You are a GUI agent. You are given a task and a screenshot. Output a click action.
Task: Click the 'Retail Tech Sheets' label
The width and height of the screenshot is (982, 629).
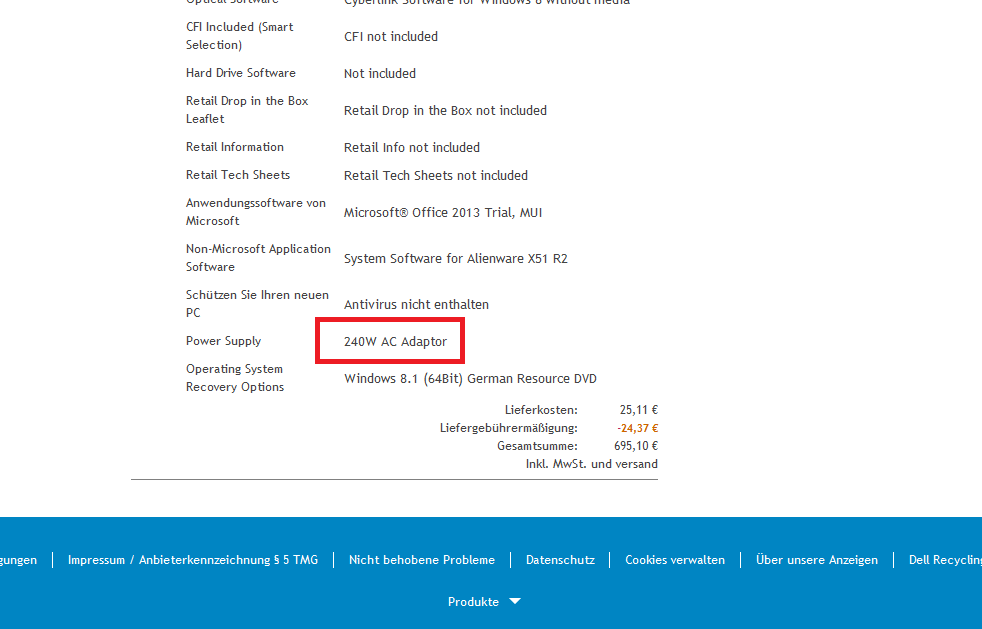pos(237,175)
